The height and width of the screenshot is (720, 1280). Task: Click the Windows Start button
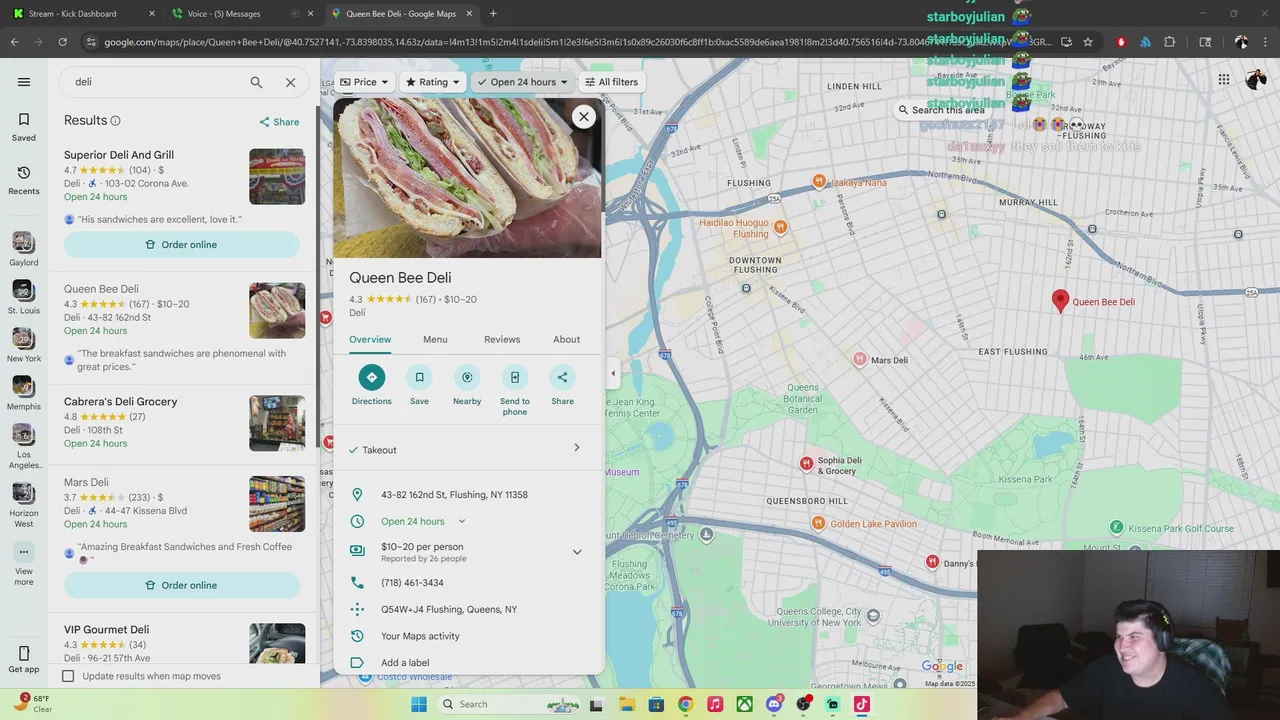[419, 704]
